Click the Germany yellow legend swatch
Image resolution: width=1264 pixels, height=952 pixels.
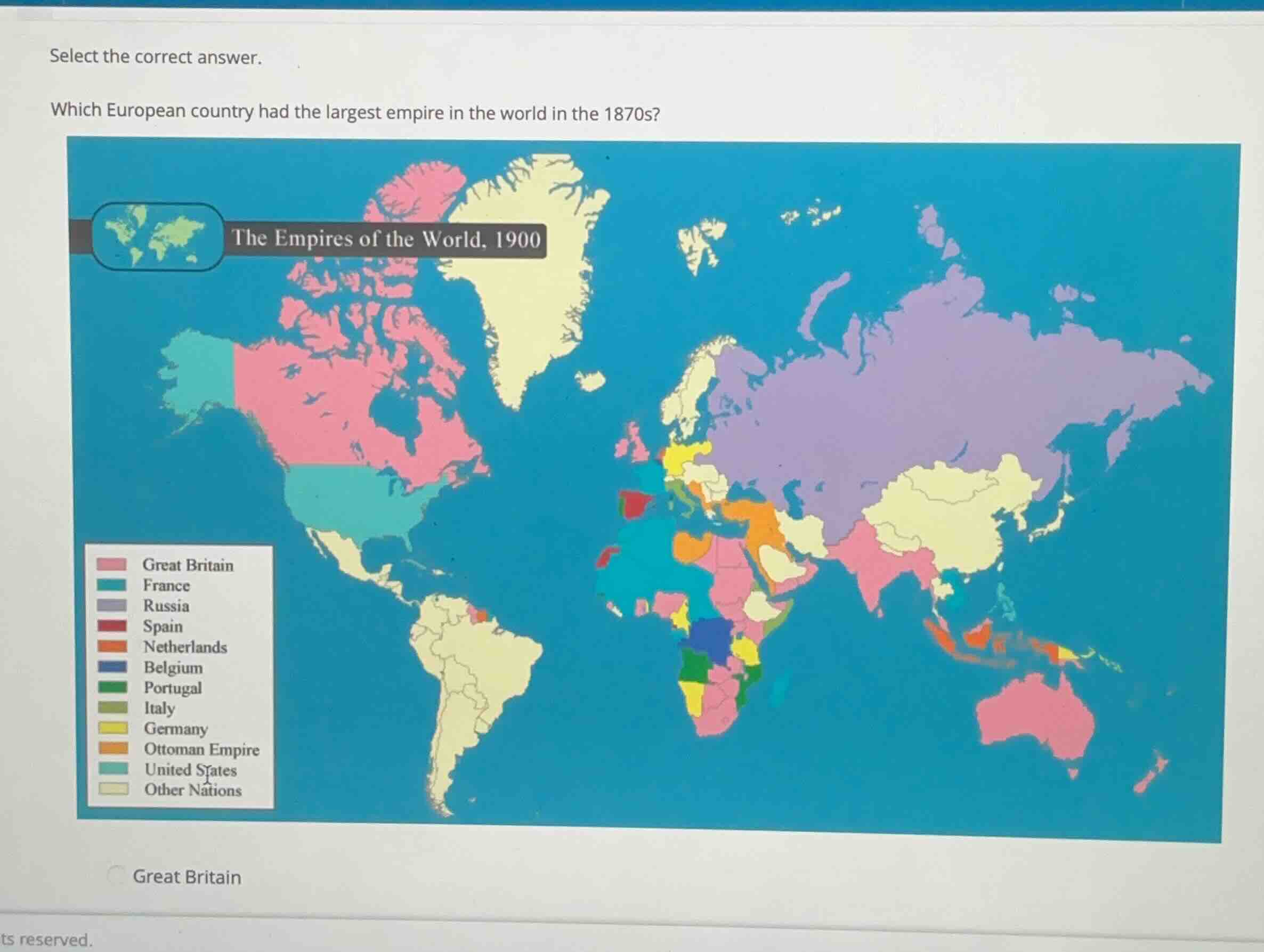[112, 728]
